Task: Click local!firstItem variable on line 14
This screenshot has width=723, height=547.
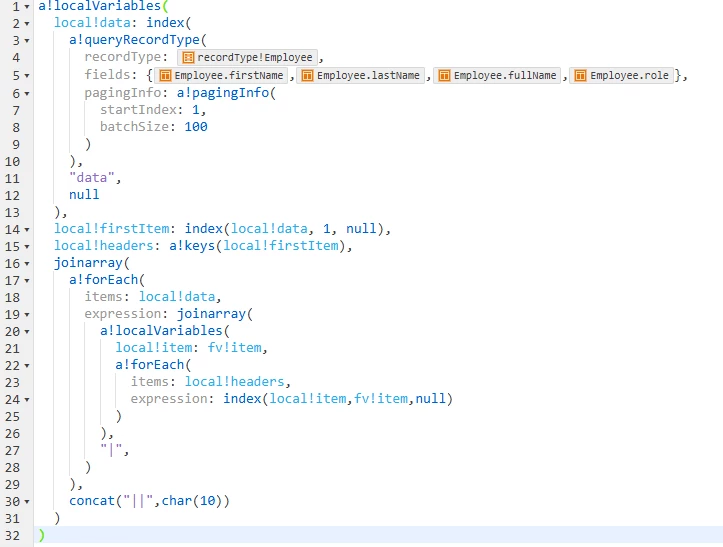Action: [112, 229]
